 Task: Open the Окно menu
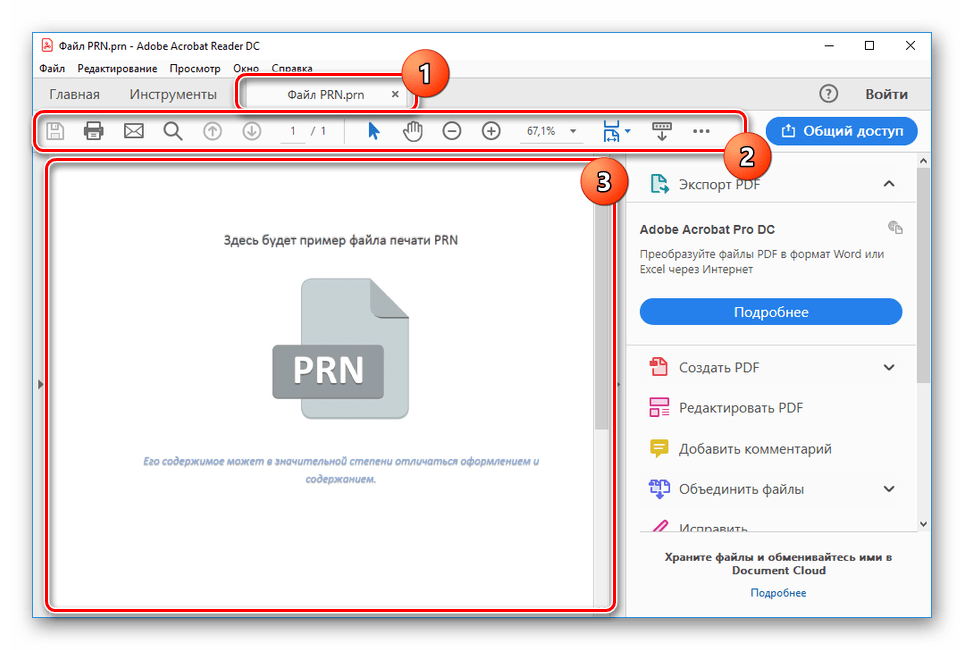(x=246, y=68)
